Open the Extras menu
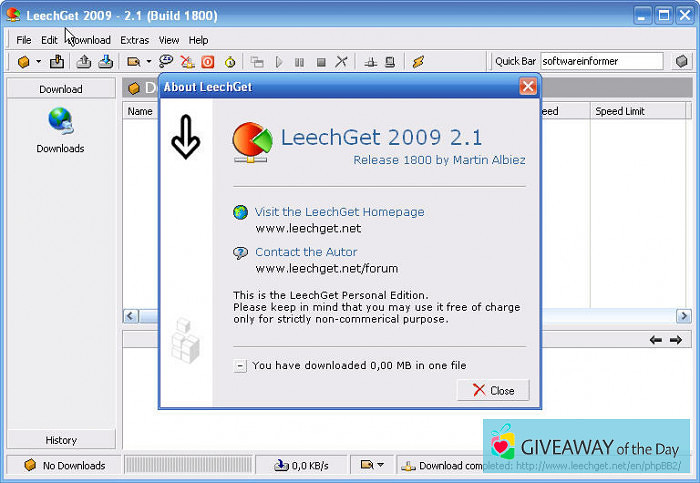700x483 pixels. tap(134, 40)
